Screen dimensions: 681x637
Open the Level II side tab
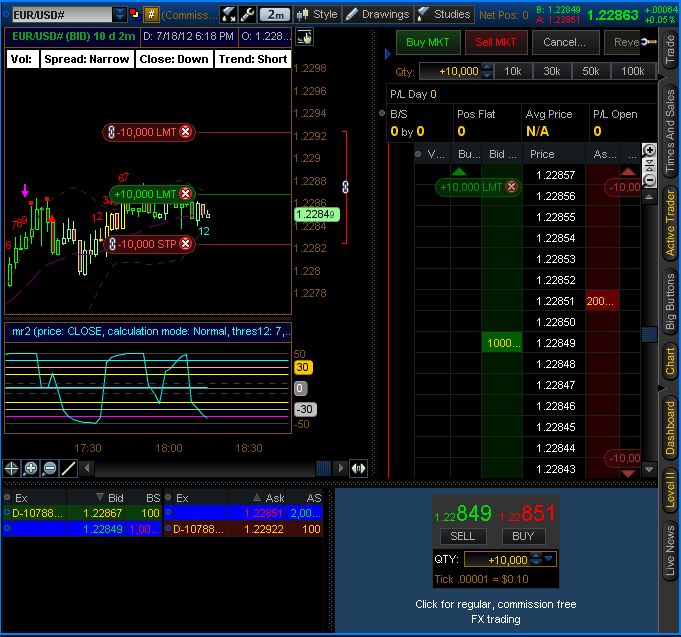pyautogui.click(x=670, y=489)
